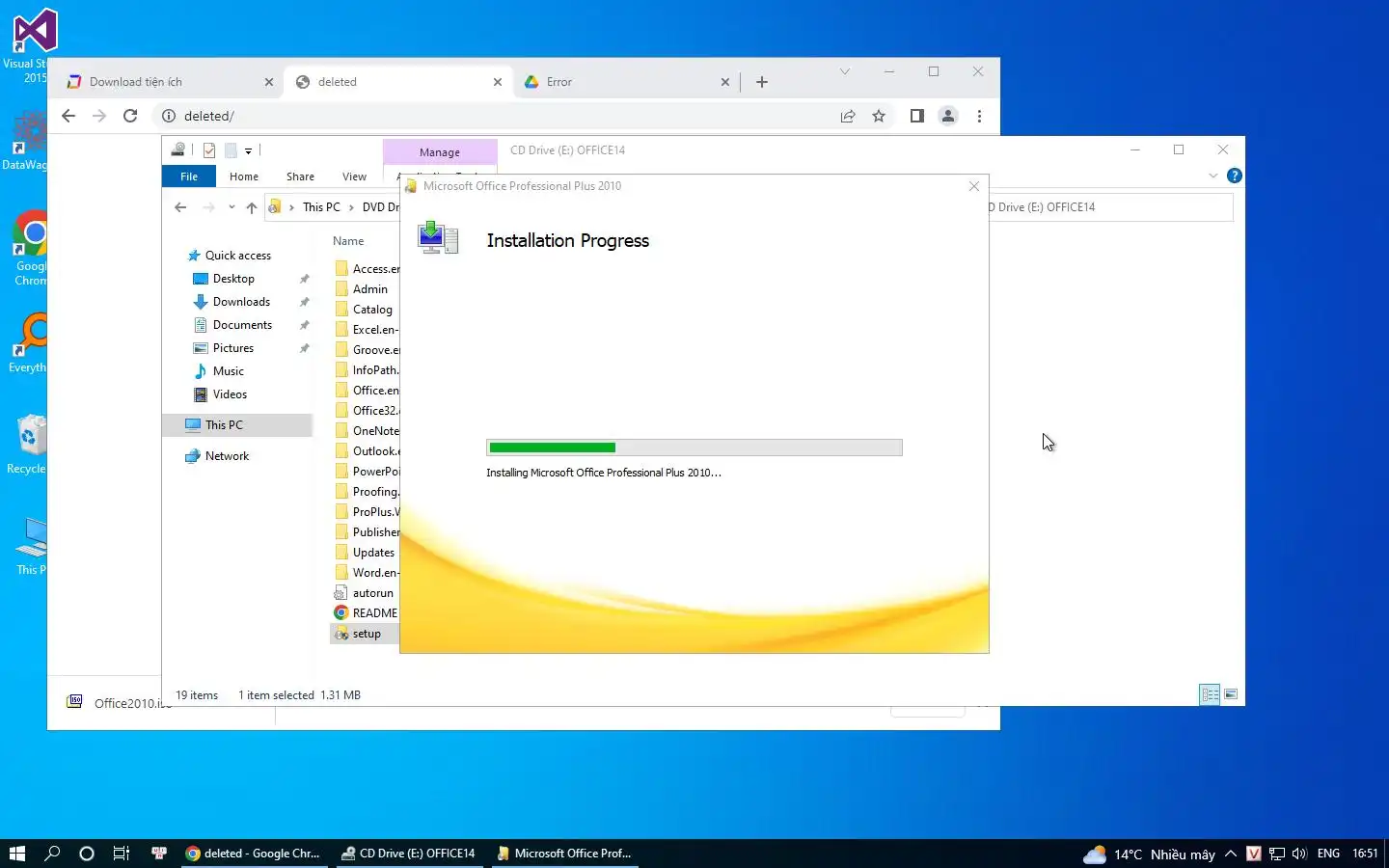Open File tab in Explorer ribbon
The height and width of the screenshot is (868, 1389).
[189, 176]
